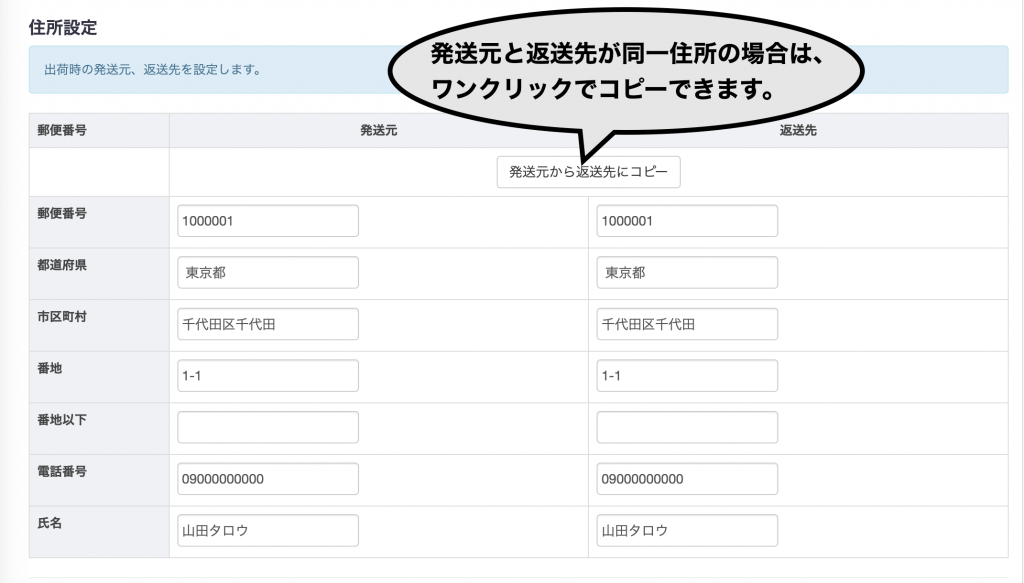Edit the 返送先 市区町村 field 千代田区千代田
Viewport: 1024px width, 583px height.
(x=687, y=324)
